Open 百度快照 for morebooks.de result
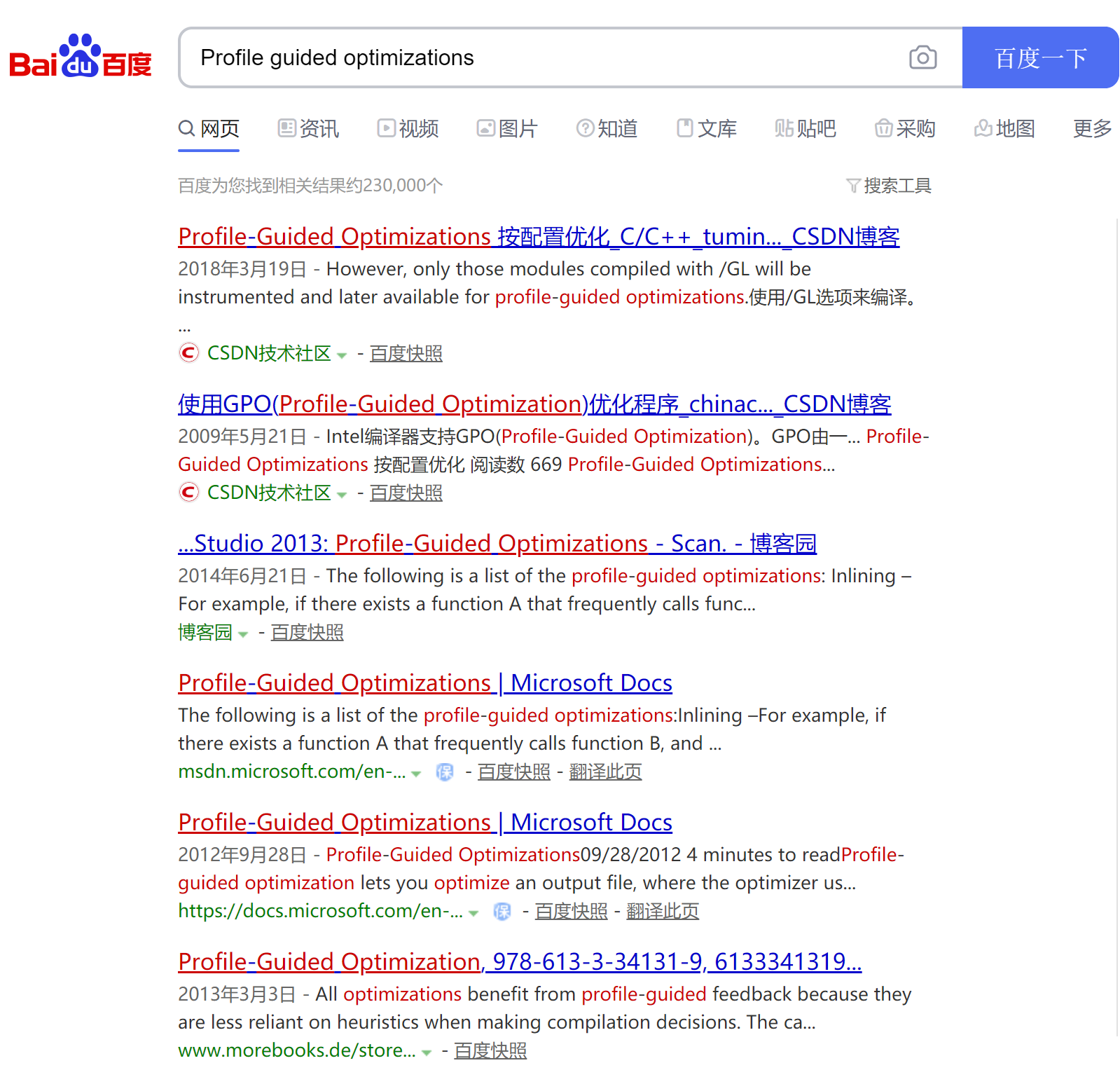1120x1070 pixels. (x=491, y=1050)
